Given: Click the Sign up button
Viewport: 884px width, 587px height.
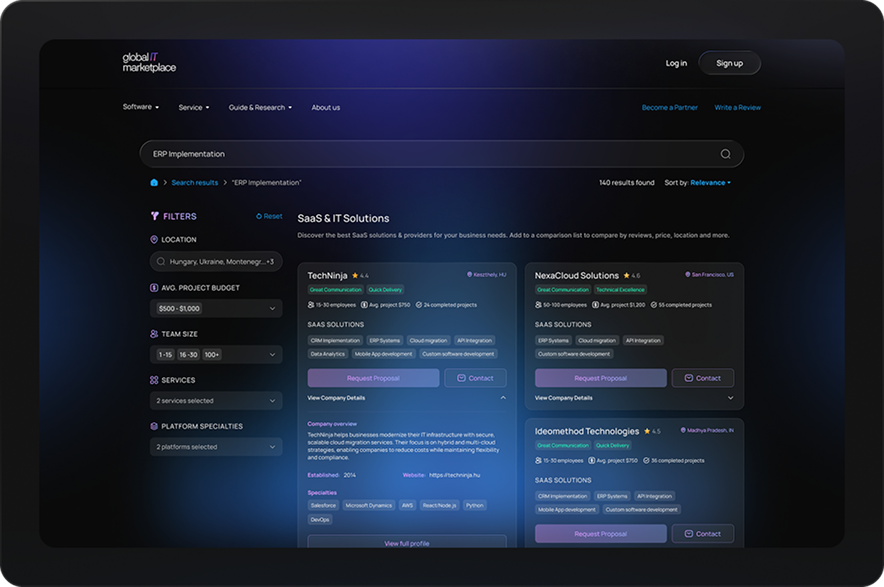Looking at the screenshot, I should pyautogui.click(x=729, y=63).
